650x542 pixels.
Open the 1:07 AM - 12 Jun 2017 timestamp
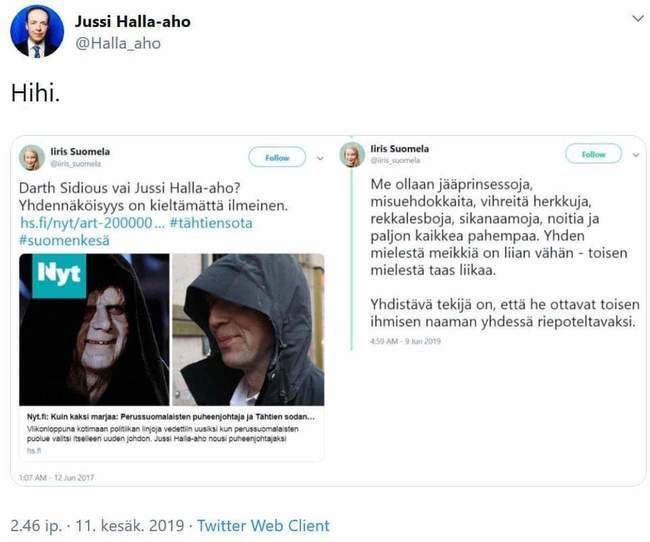pyautogui.click(x=57, y=477)
